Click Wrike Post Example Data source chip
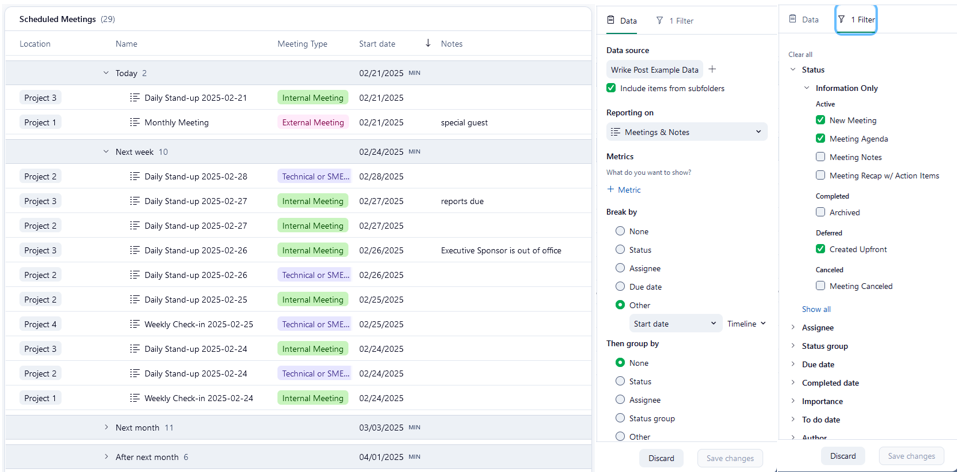The image size is (962, 474). [655, 70]
